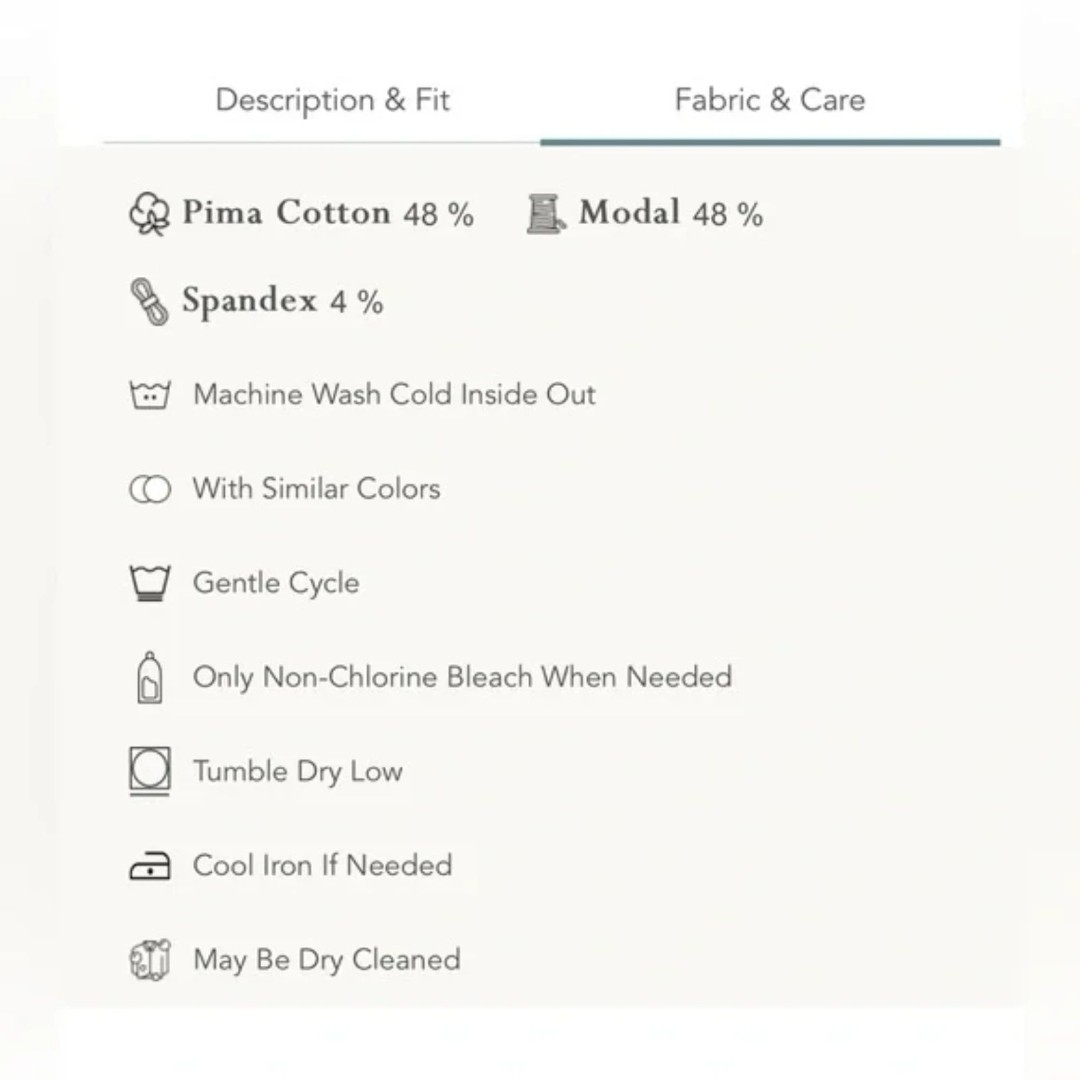This screenshot has width=1080, height=1080.
Task: Click the tumble dry low icon
Action: [150, 771]
